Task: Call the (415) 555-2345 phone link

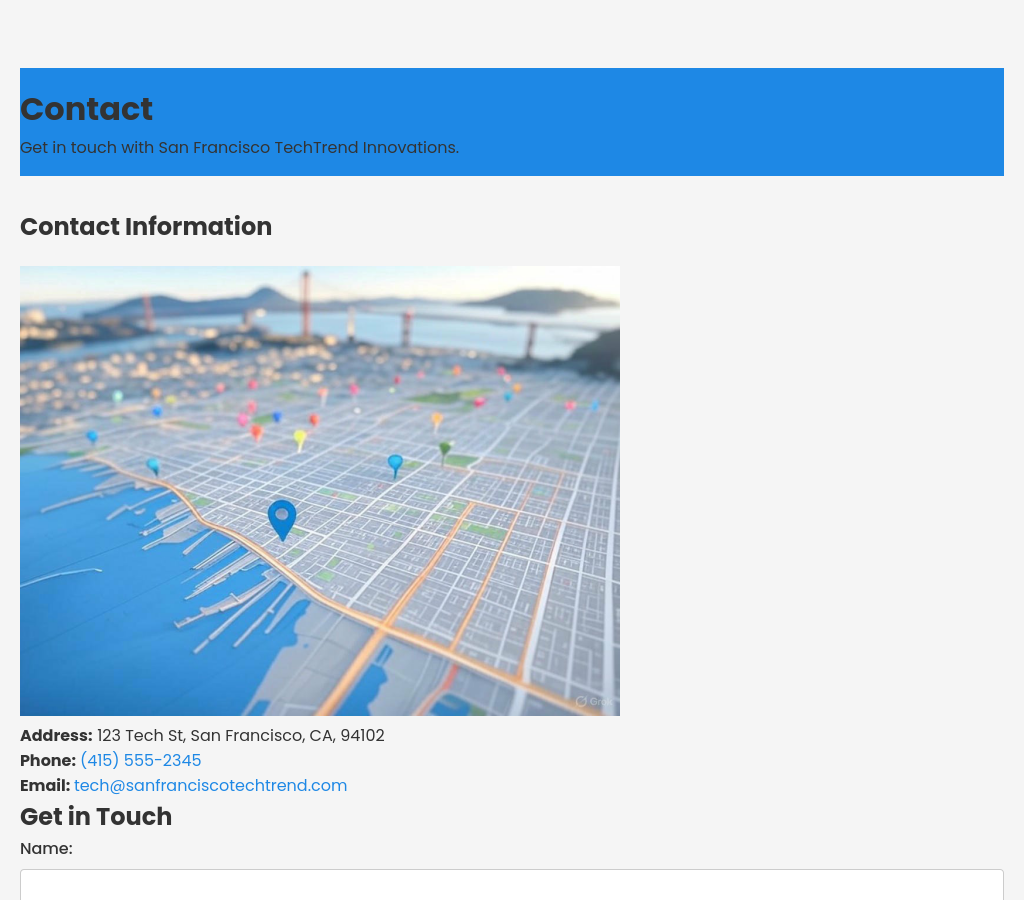Action: 140,761
